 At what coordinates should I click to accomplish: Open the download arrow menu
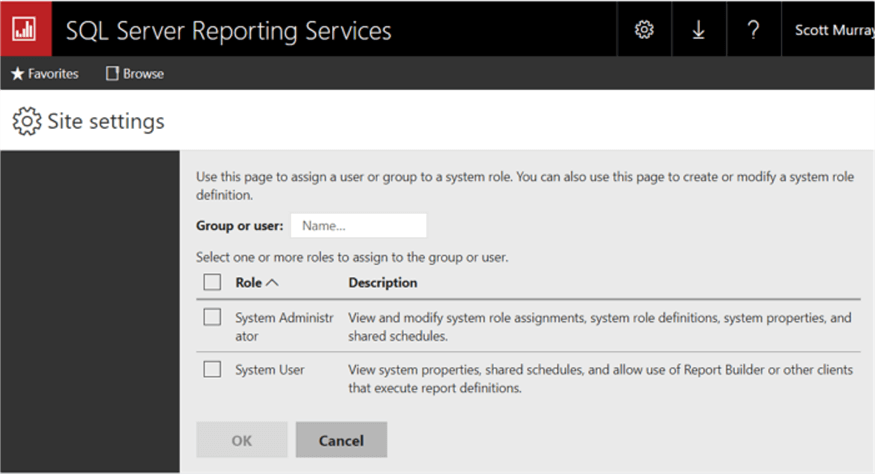(x=699, y=29)
